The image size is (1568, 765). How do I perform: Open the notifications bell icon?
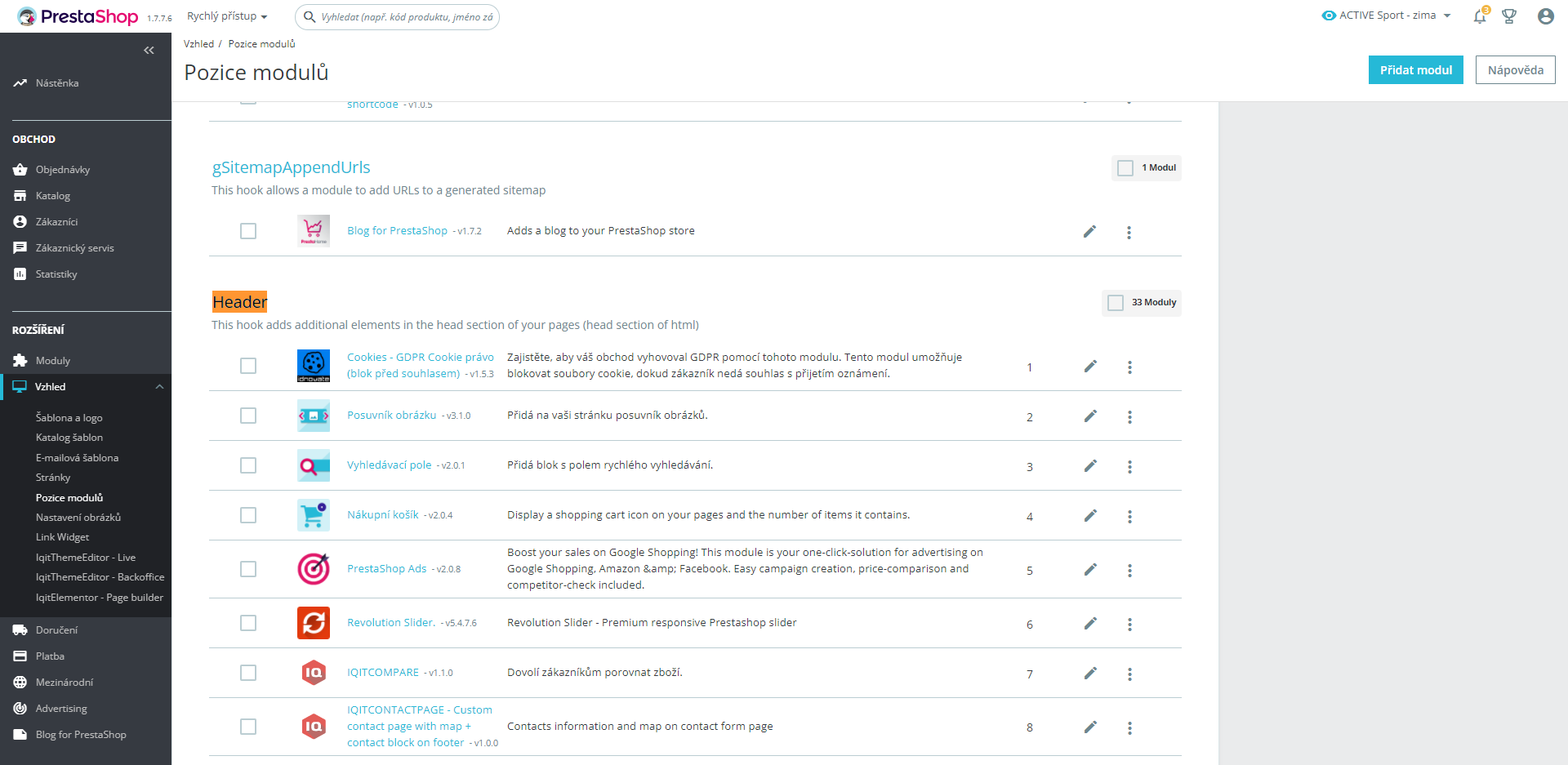[x=1479, y=16]
